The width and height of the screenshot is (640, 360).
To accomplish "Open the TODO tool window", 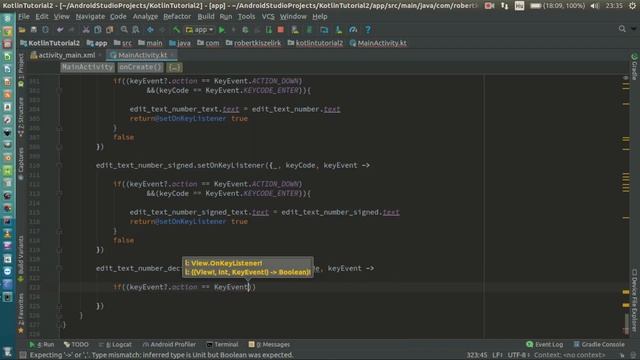I will 76,344.
